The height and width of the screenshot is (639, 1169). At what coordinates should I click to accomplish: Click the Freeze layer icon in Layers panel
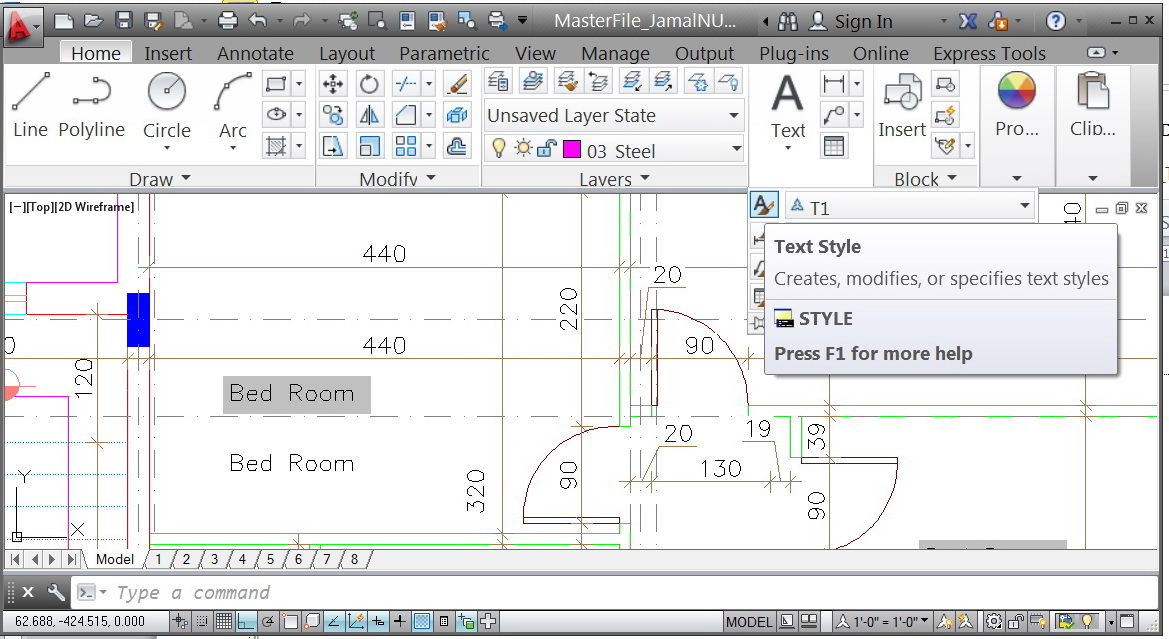pos(699,81)
